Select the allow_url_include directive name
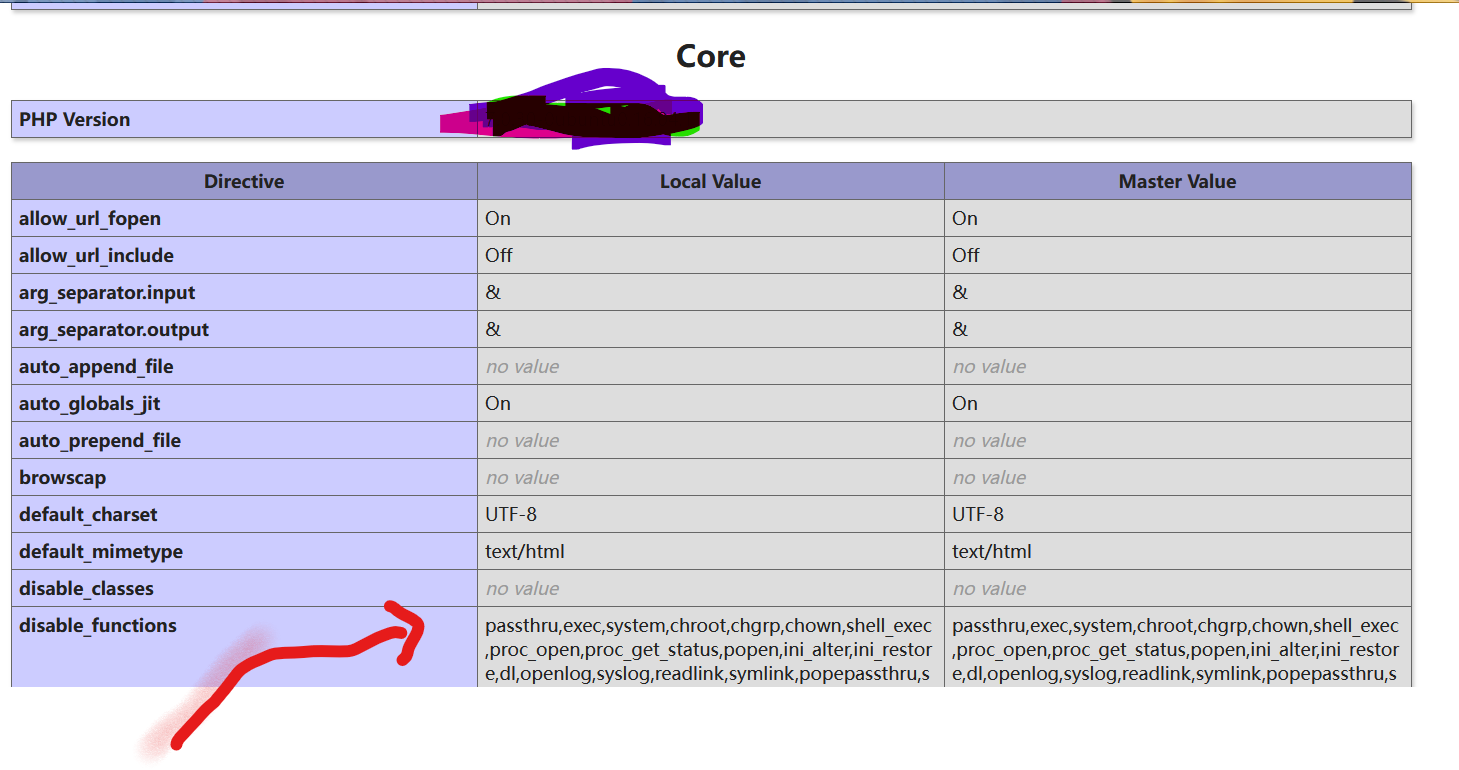 [96, 255]
